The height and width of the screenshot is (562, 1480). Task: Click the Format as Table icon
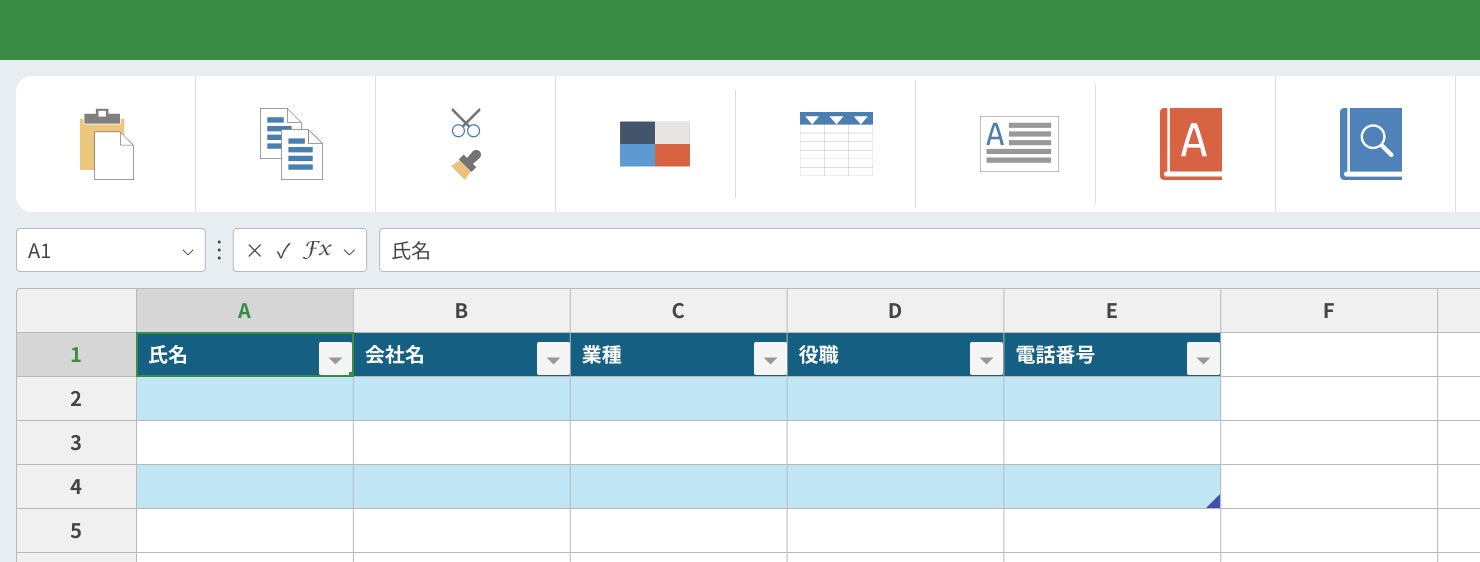click(836, 144)
